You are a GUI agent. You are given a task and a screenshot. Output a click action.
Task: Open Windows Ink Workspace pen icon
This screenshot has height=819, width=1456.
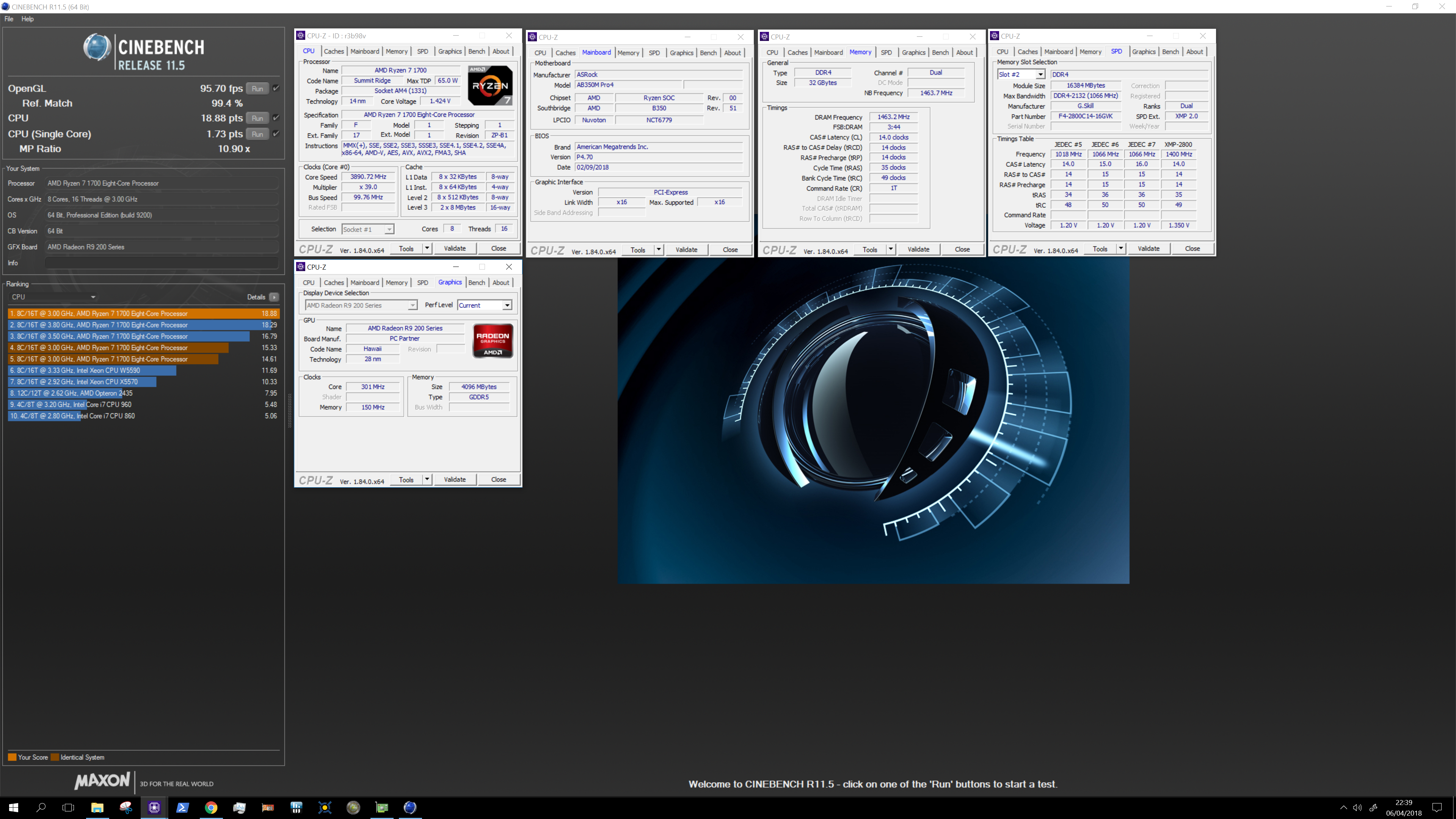tap(1373, 807)
